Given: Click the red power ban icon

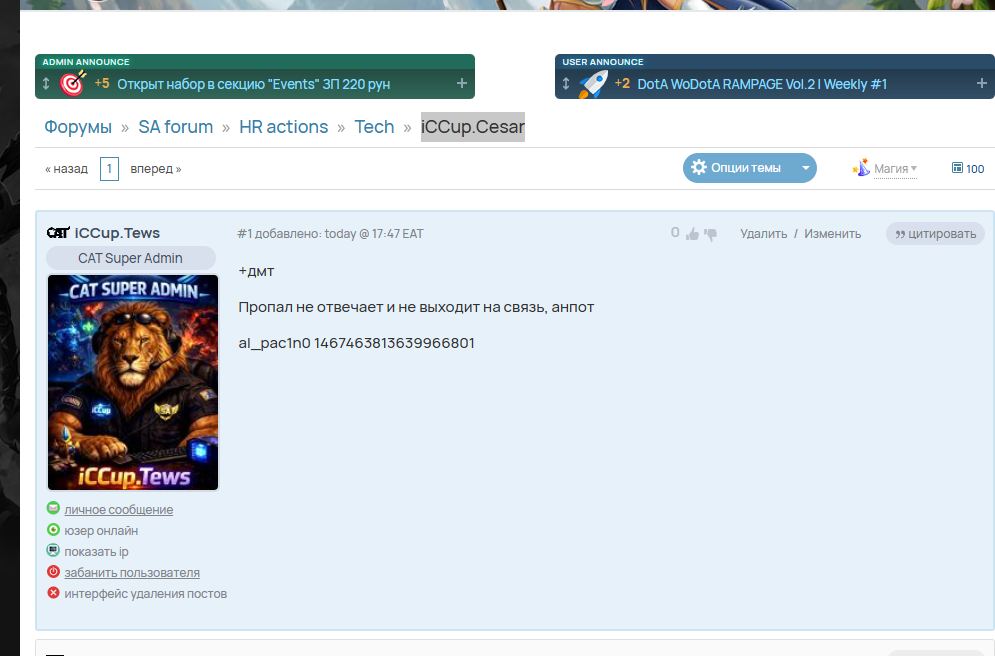Looking at the screenshot, I should 53,571.
